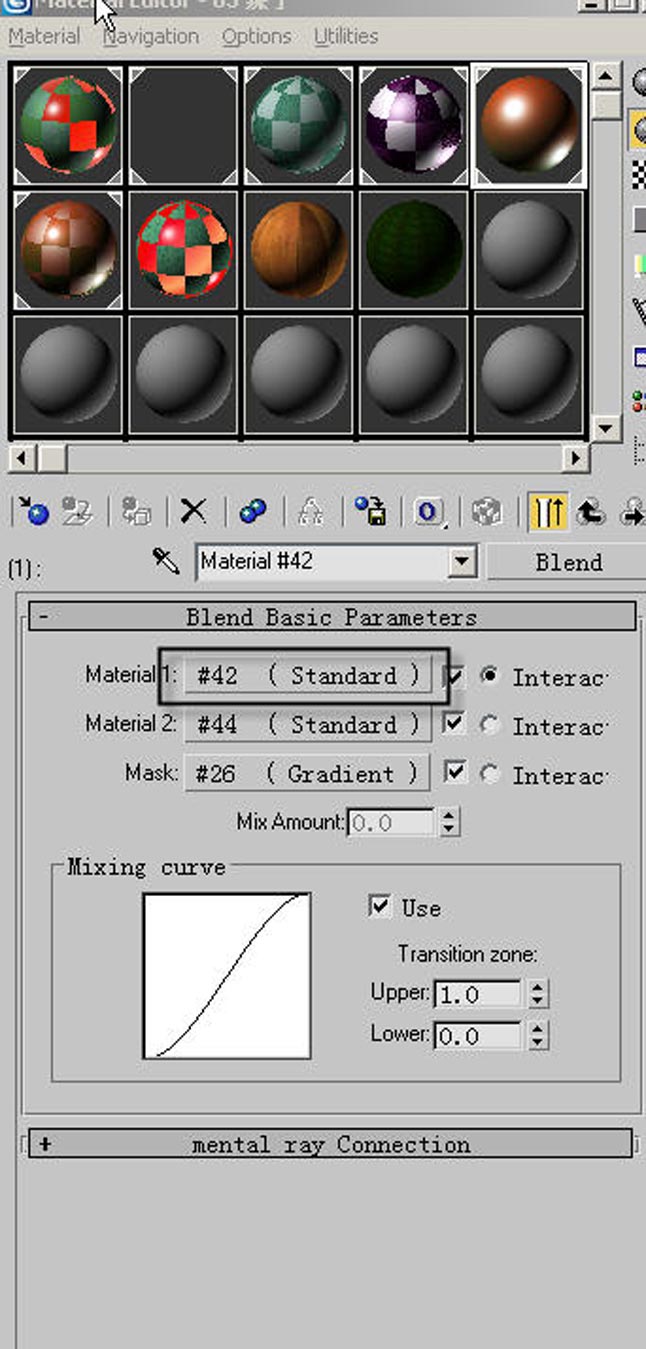Select Interactive radio for Material 2
This screenshot has width=646, height=1349.
(x=489, y=725)
